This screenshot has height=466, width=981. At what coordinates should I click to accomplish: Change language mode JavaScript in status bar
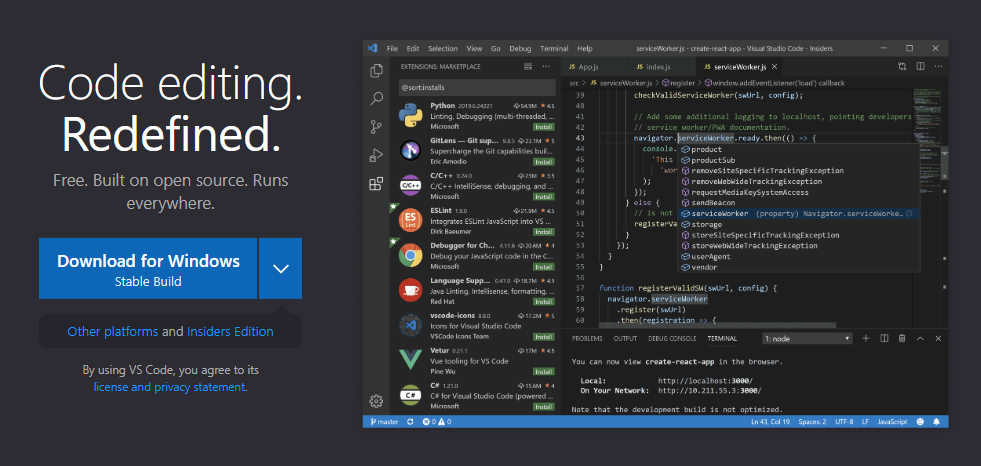(x=892, y=422)
